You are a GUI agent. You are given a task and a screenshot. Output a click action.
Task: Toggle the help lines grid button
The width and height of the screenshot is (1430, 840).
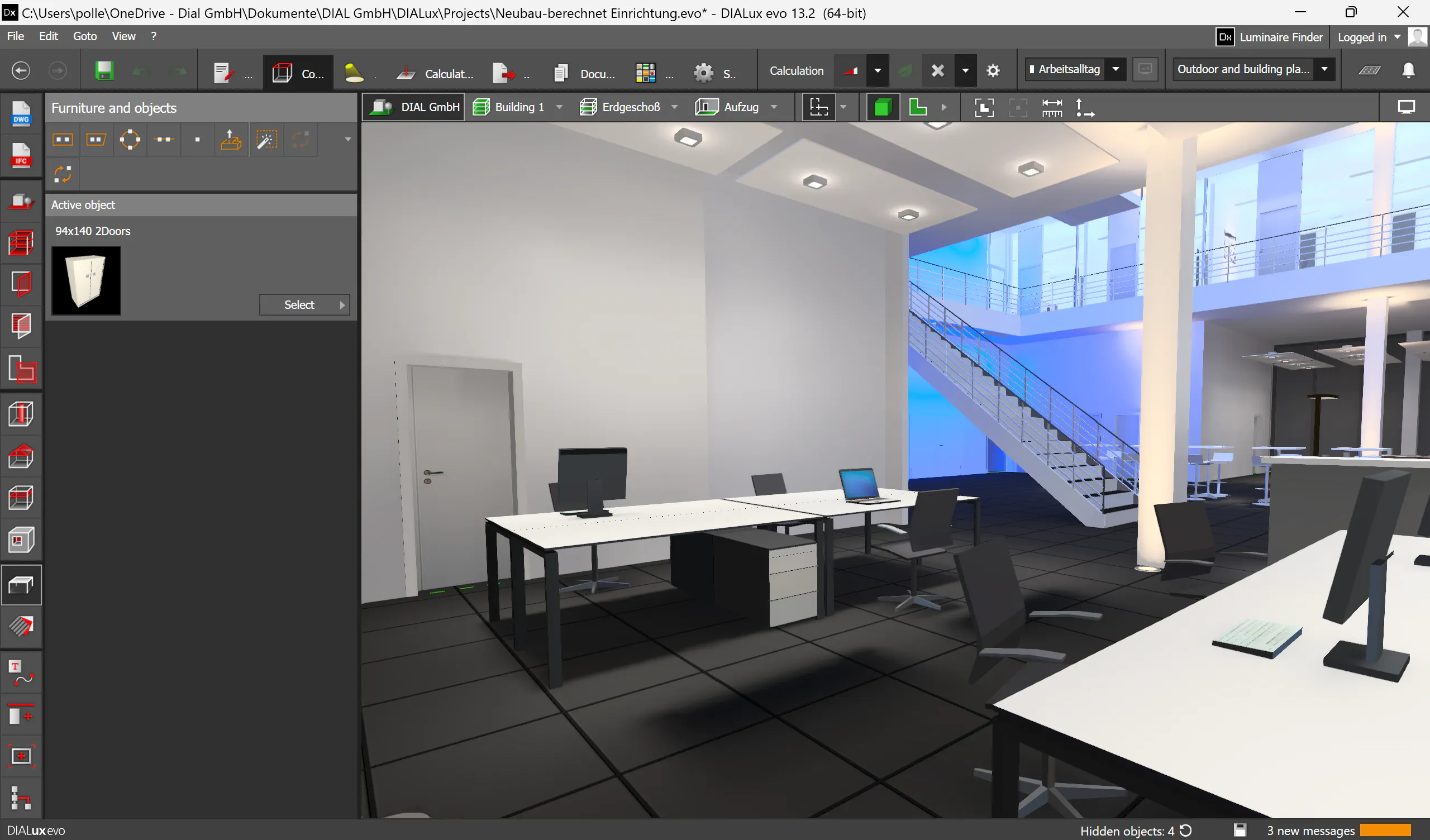(x=818, y=107)
